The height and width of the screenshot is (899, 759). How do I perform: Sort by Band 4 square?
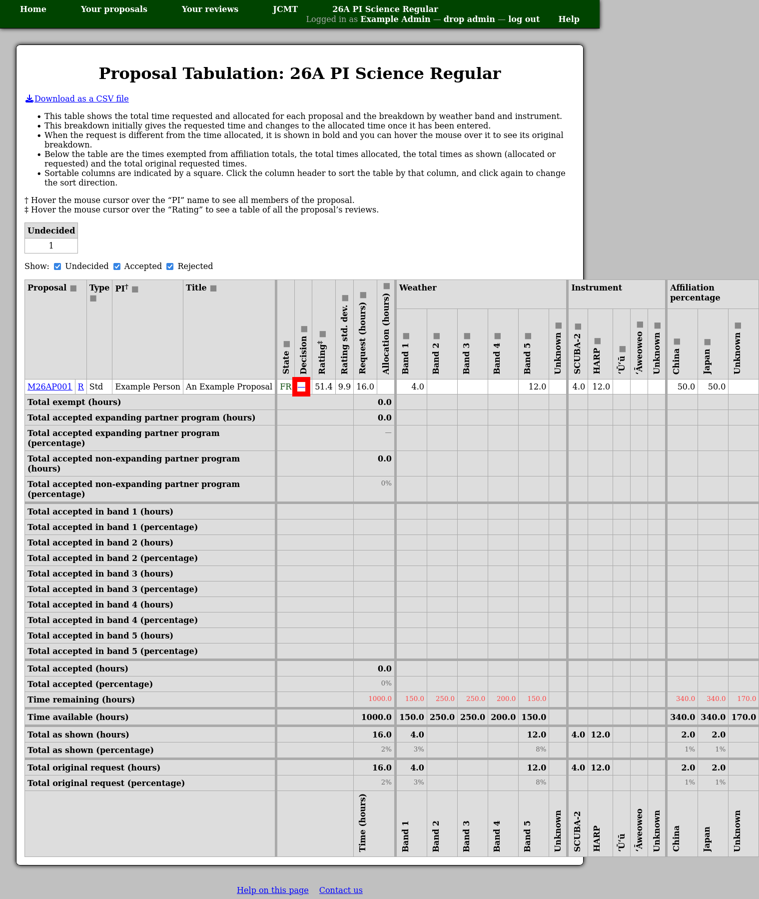pyautogui.click(x=498, y=336)
